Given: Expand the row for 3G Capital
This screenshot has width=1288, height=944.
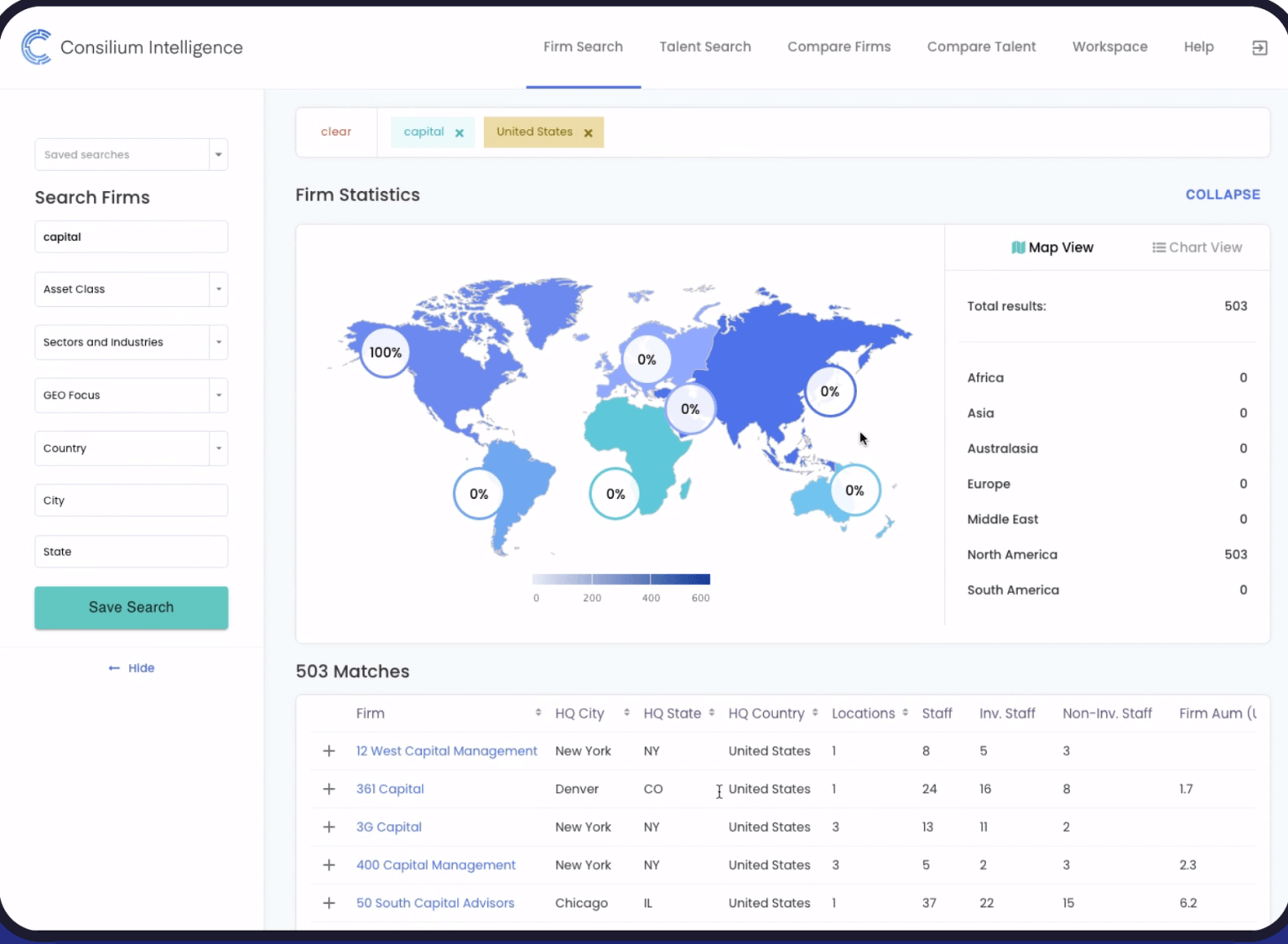Looking at the screenshot, I should [329, 827].
